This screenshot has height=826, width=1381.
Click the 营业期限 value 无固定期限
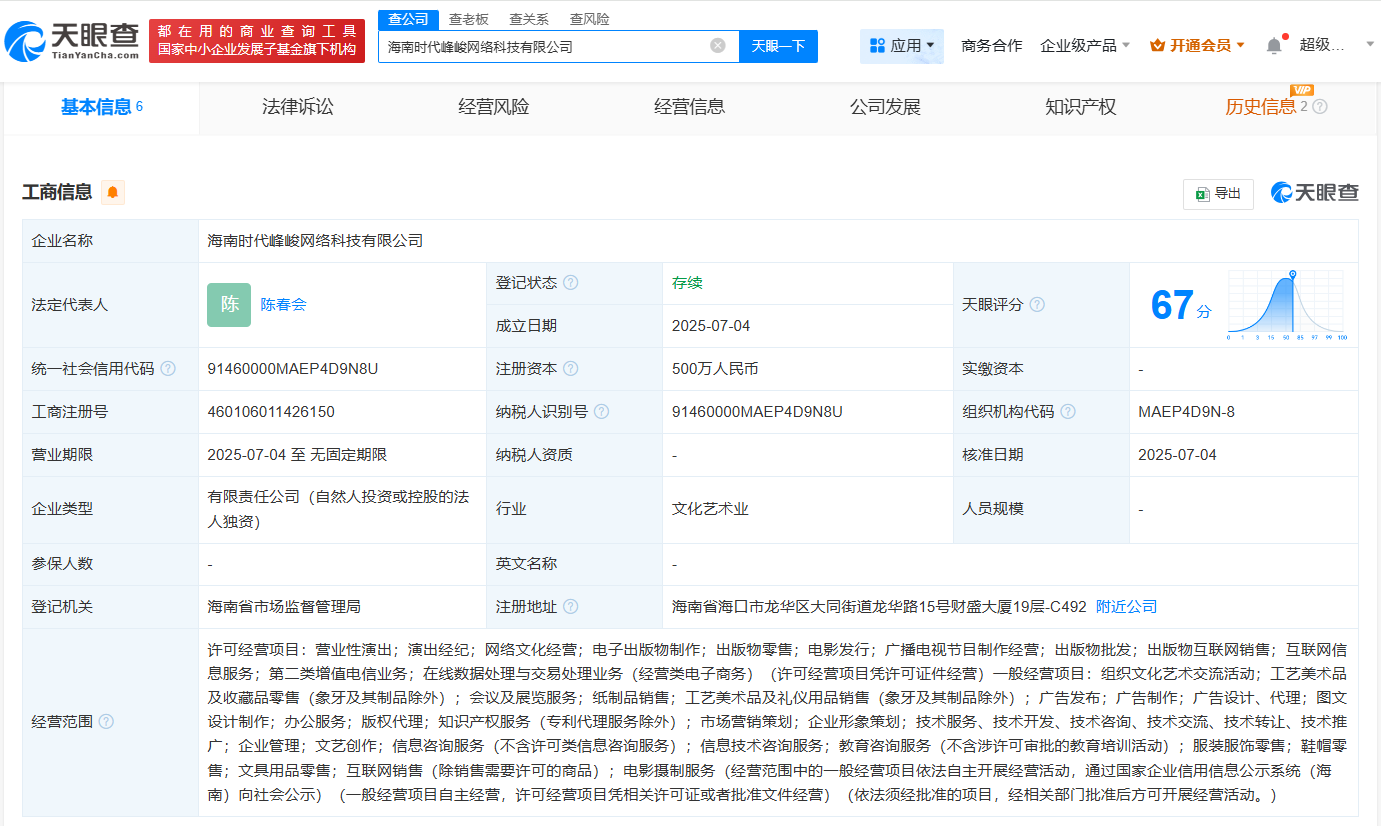348,455
